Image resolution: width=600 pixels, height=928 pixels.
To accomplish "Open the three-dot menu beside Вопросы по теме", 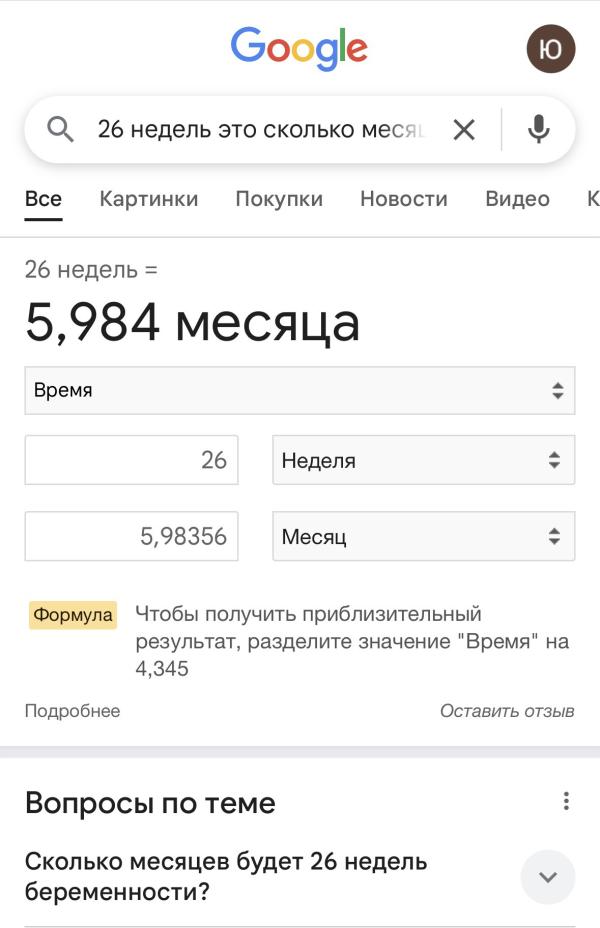I will click(x=566, y=801).
